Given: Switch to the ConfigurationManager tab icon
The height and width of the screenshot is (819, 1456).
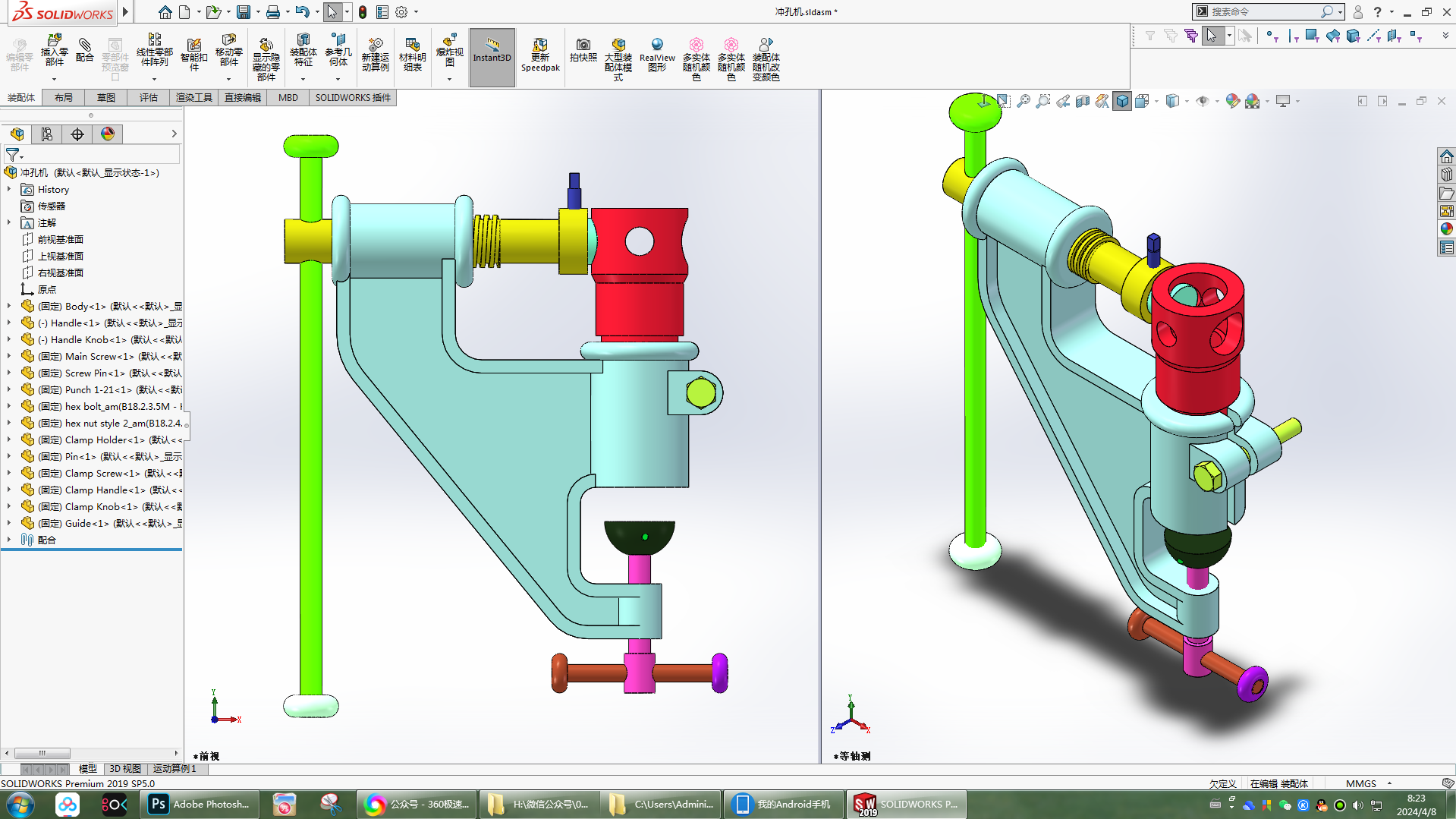Looking at the screenshot, I should click(47, 134).
